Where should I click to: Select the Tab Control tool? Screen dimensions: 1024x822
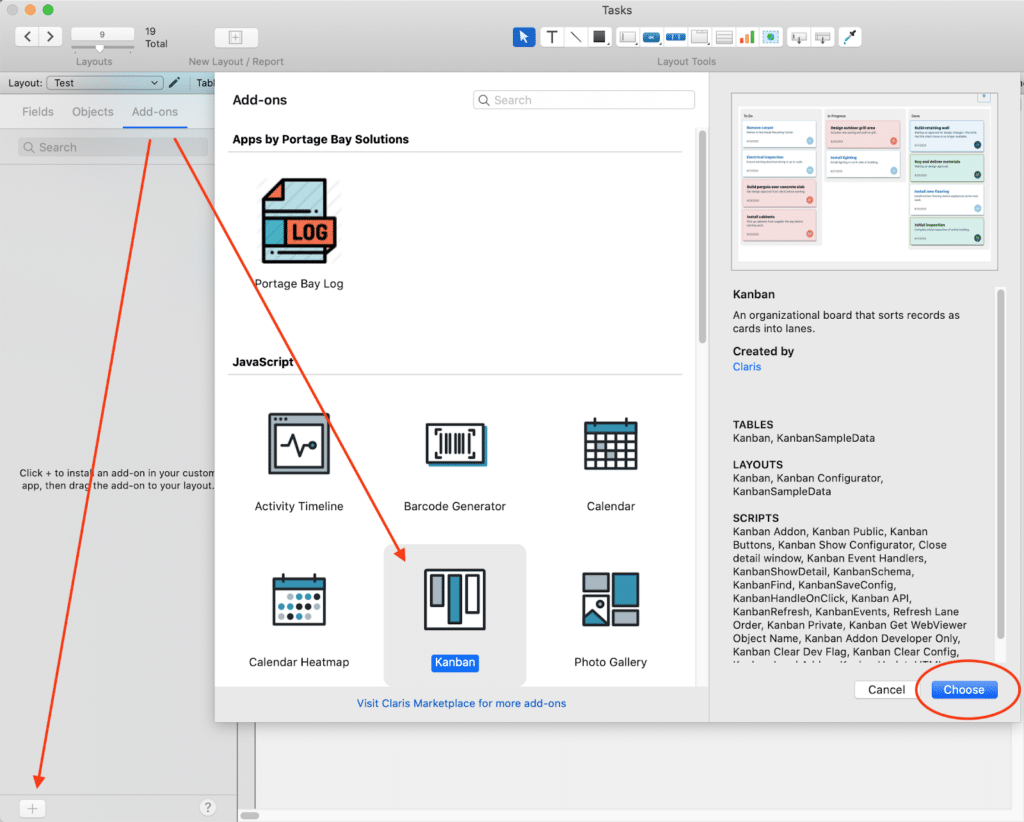[699, 37]
